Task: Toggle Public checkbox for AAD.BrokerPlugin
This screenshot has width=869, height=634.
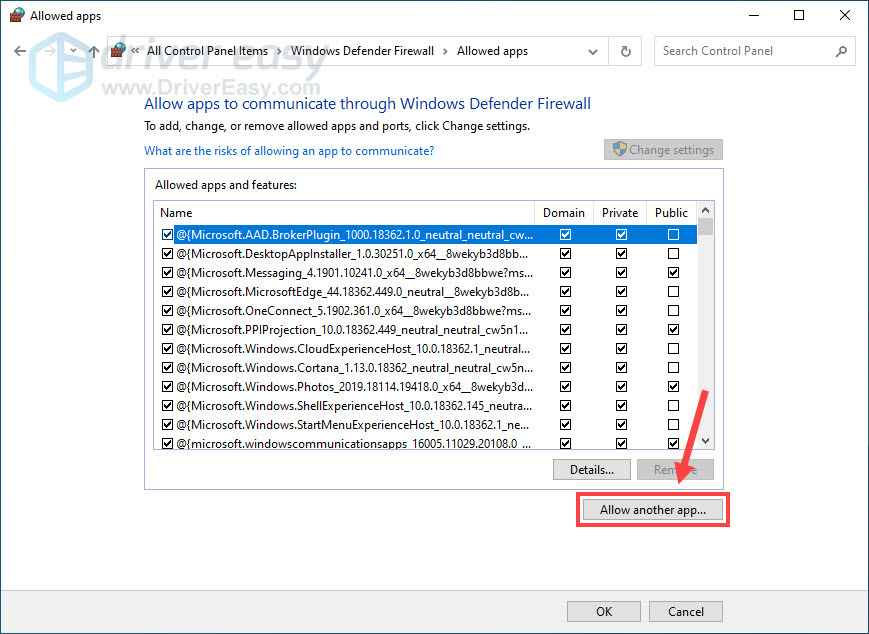Action: (x=673, y=234)
